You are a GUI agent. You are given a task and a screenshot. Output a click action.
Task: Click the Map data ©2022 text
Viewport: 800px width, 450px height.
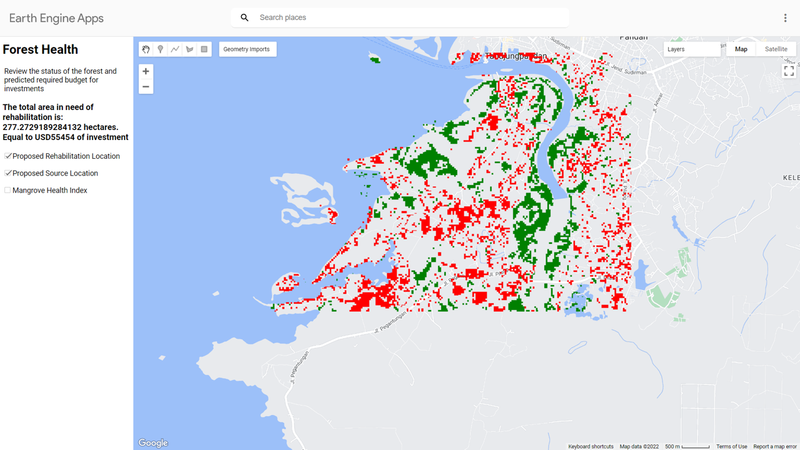pos(639,446)
